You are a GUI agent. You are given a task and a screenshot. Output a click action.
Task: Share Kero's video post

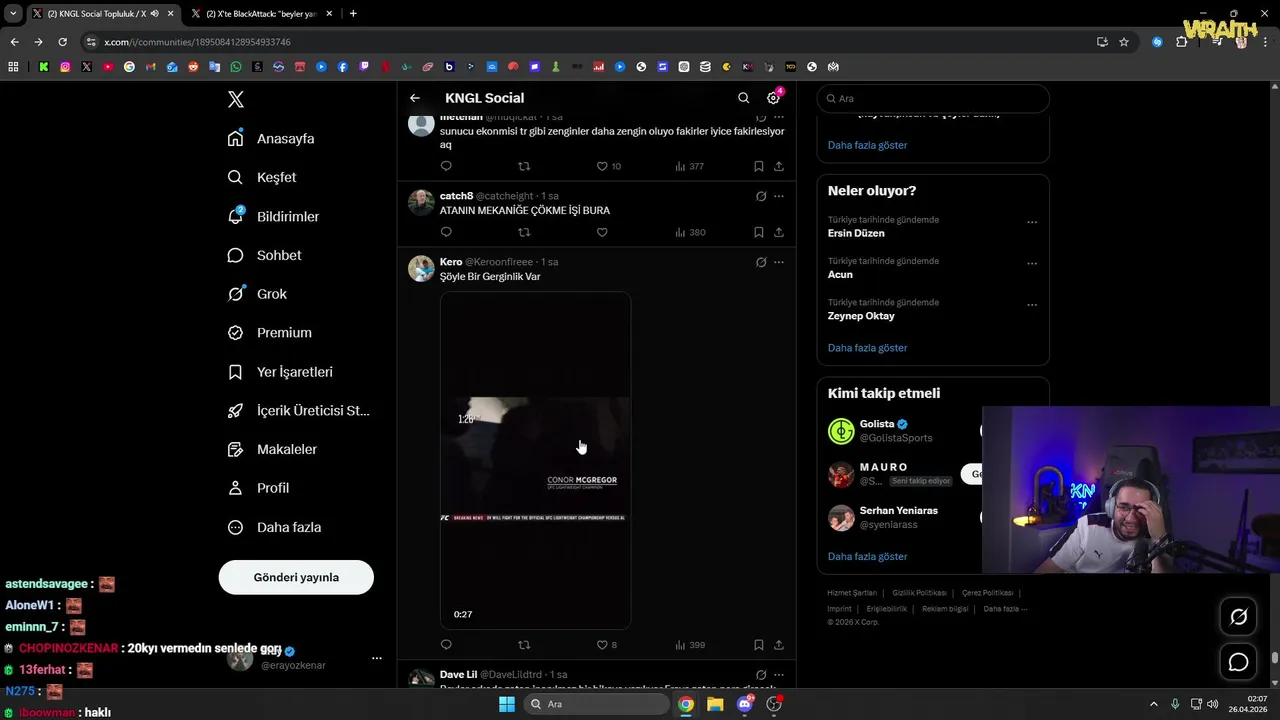[x=779, y=645]
